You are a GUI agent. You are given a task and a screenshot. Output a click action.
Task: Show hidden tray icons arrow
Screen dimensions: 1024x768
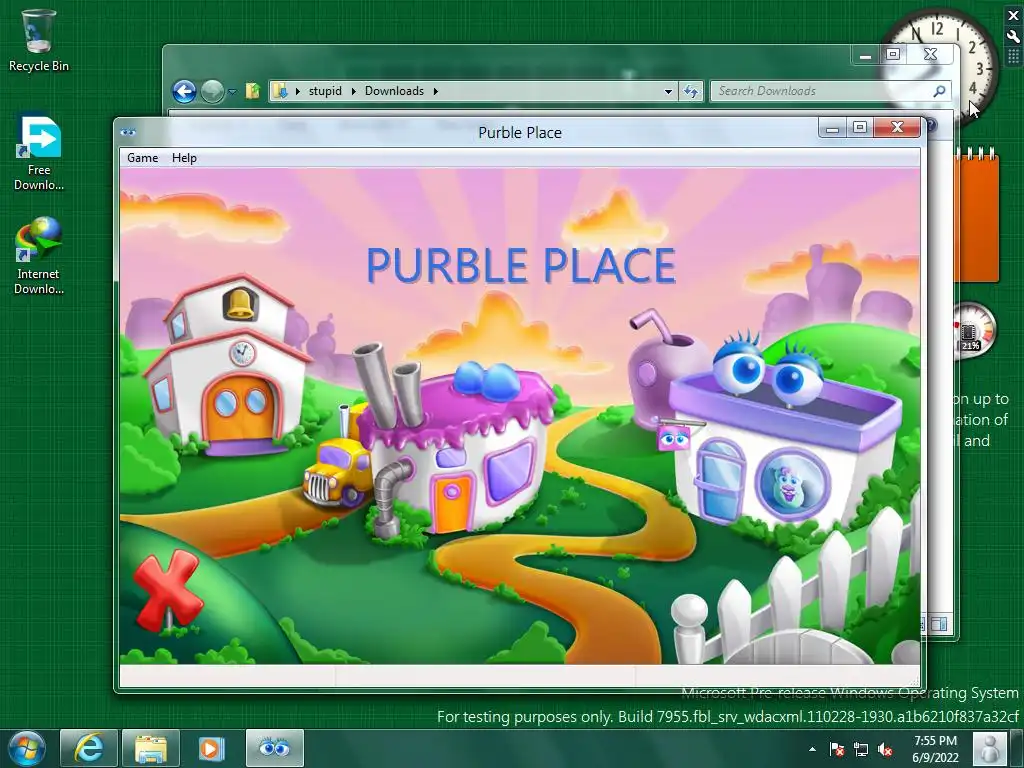click(x=812, y=749)
